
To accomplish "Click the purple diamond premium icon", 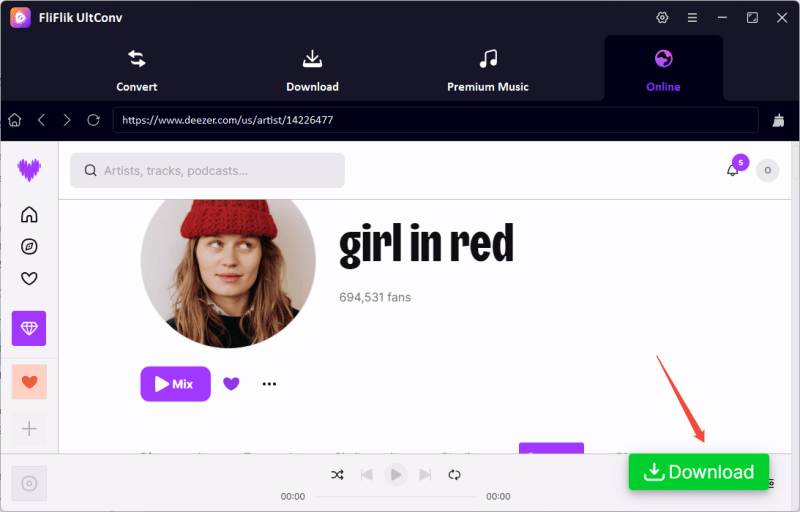I will pos(29,328).
